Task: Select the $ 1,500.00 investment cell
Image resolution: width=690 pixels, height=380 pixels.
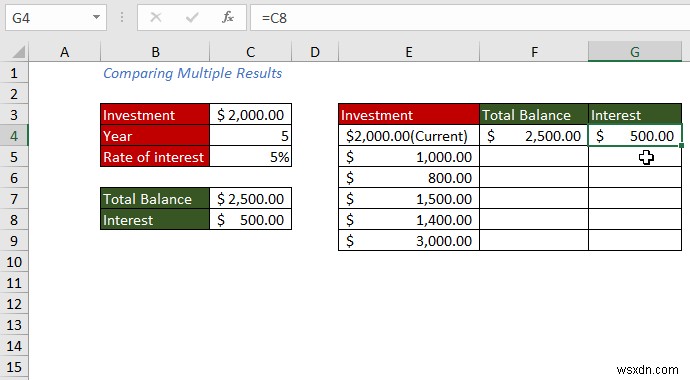Action: click(409, 199)
